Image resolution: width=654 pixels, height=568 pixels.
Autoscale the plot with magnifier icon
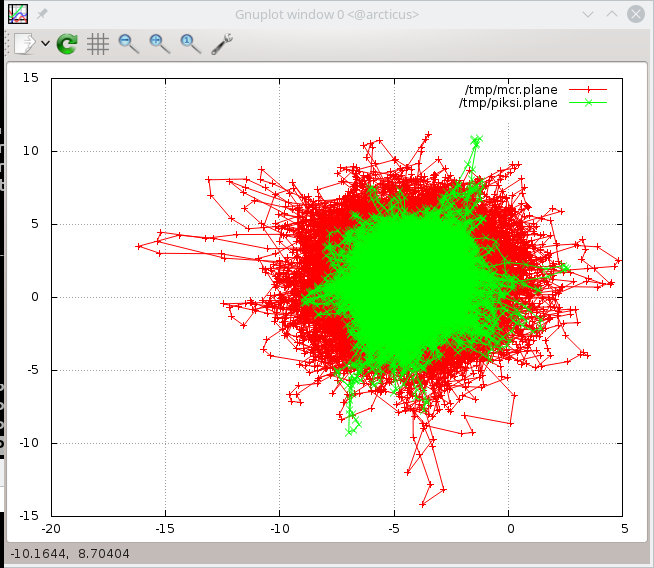[190, 43]
